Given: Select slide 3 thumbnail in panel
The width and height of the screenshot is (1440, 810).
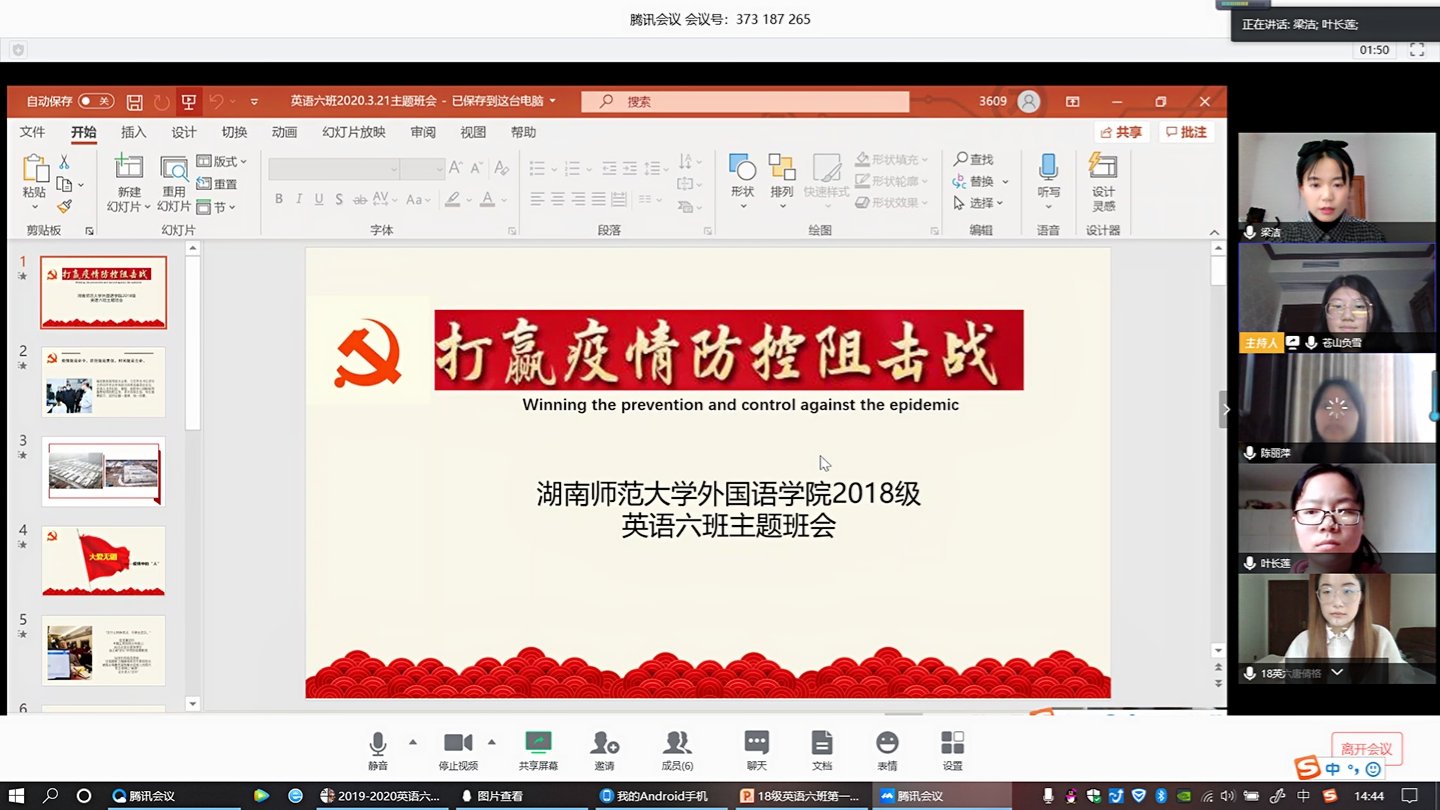Looking at the screenshot, I should [103, 472].
